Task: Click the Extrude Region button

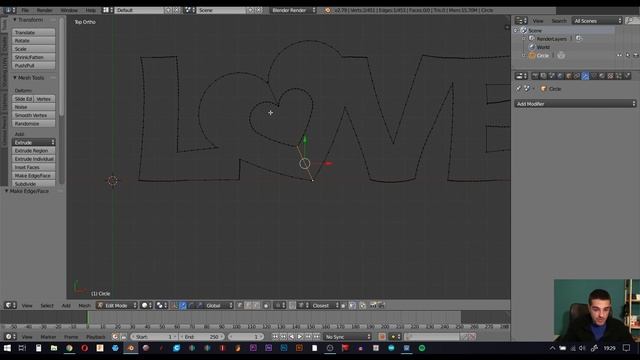Action: tap(33, 151)
